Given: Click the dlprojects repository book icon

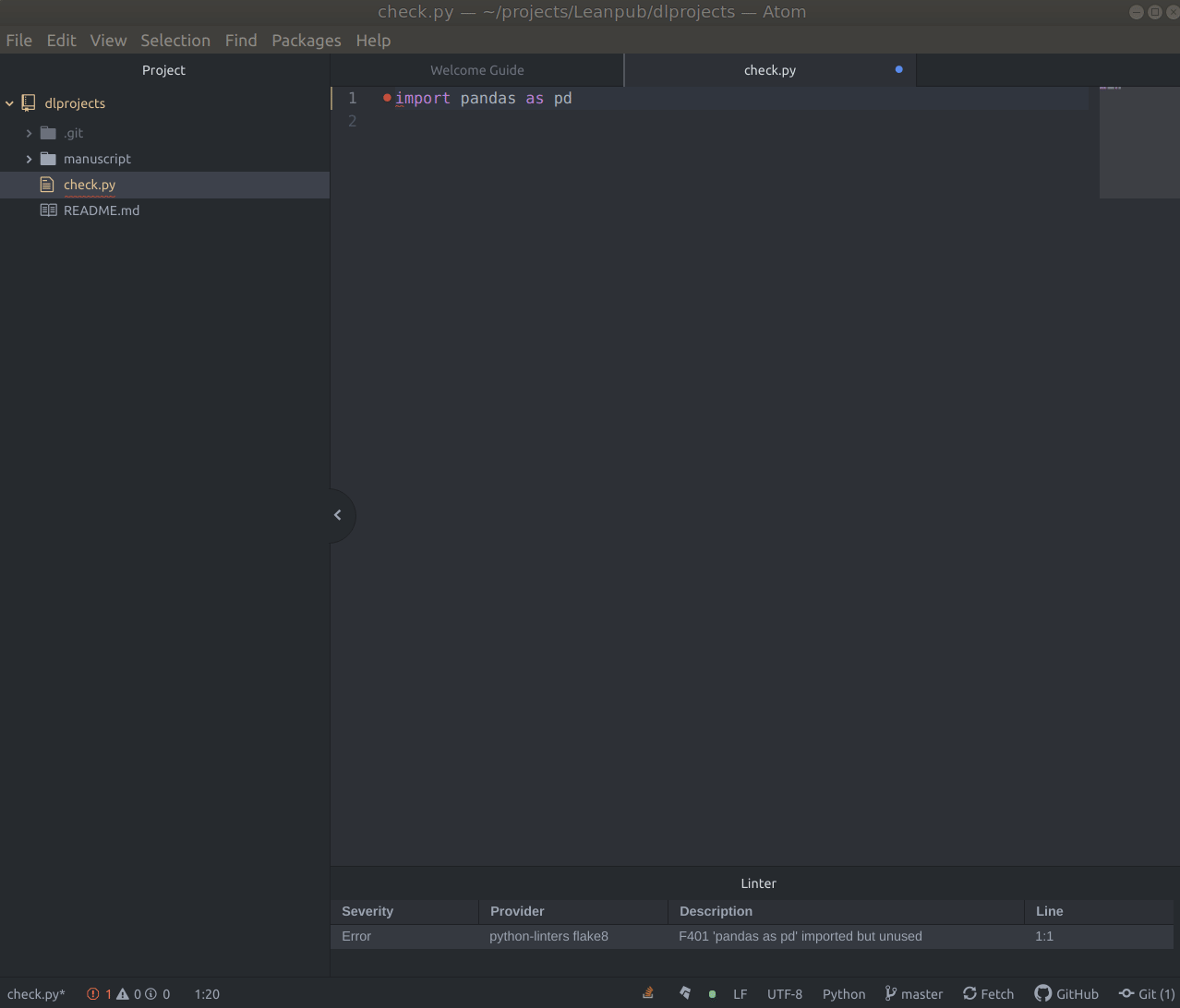Looking at the screenshot, I should [29, 103].
